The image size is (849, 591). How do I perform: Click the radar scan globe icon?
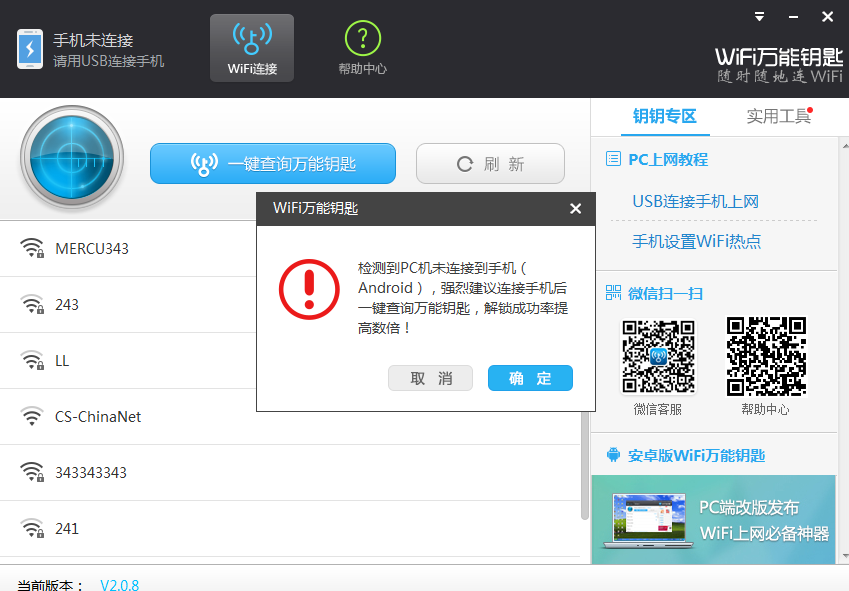tap(72, 158)
